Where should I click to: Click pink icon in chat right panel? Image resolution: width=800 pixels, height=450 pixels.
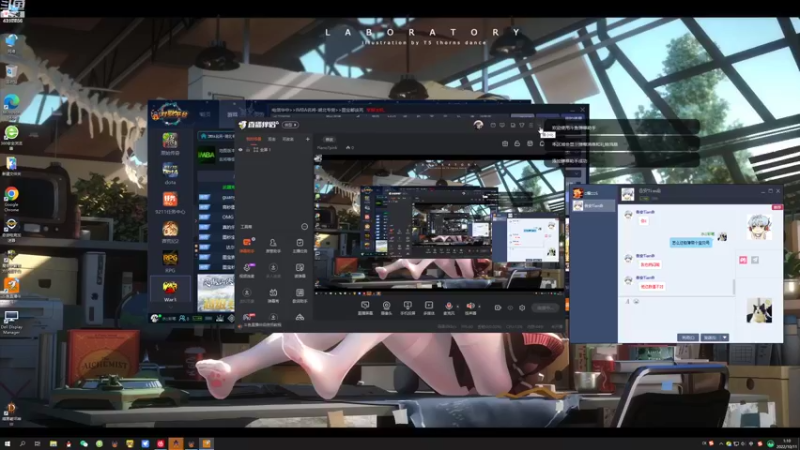point(743,260)
